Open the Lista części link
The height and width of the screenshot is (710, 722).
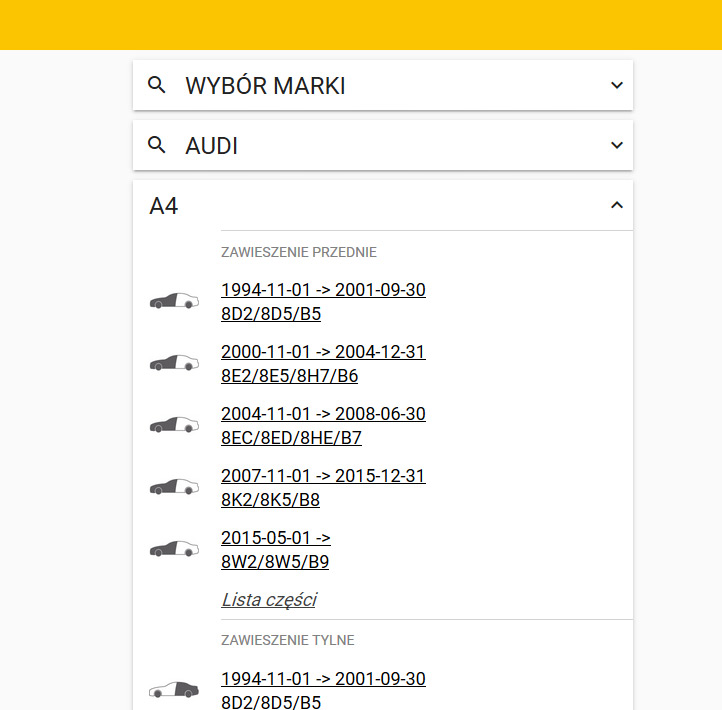268,600
